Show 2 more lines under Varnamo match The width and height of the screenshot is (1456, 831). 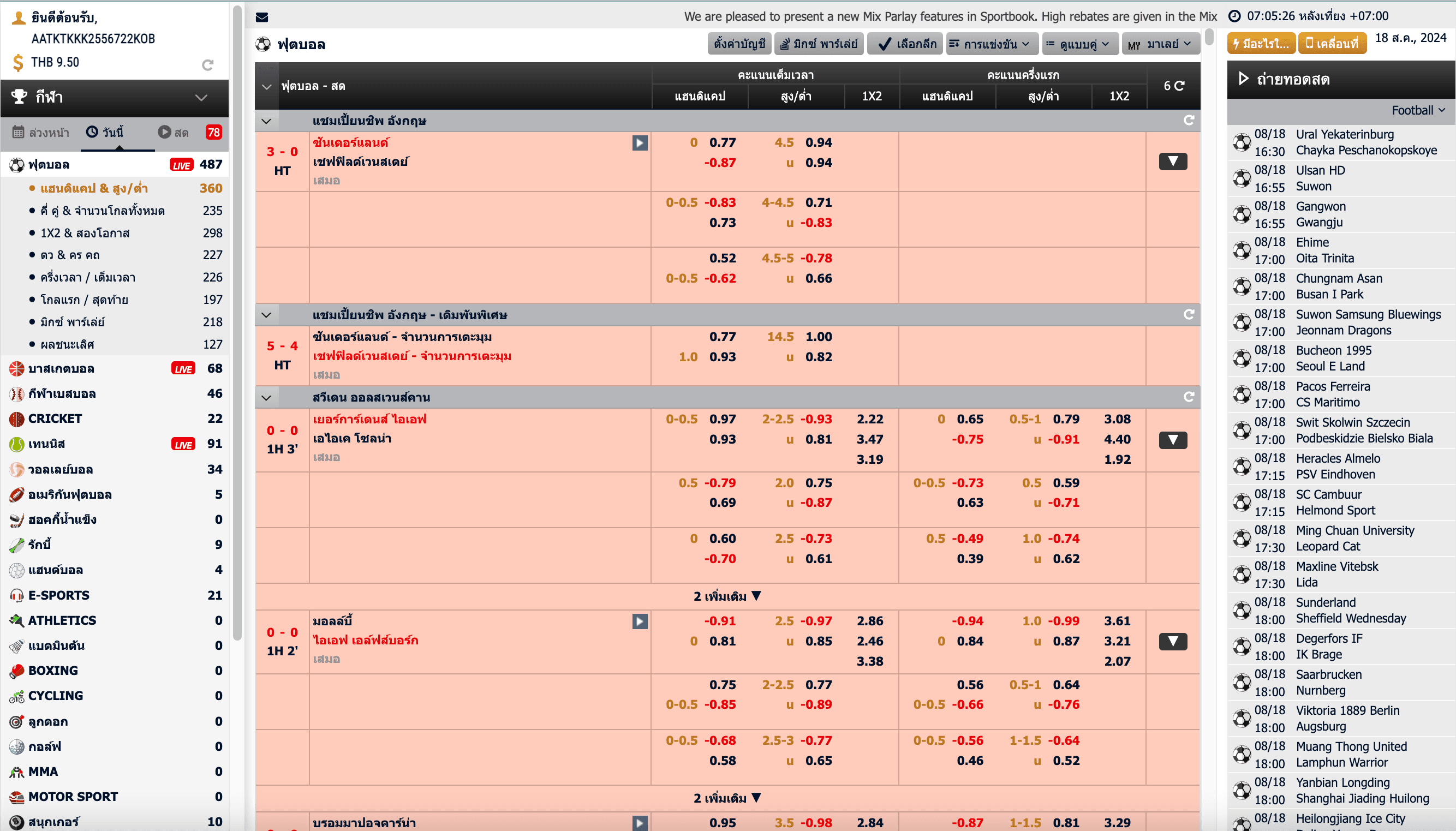tap(727, 596)
